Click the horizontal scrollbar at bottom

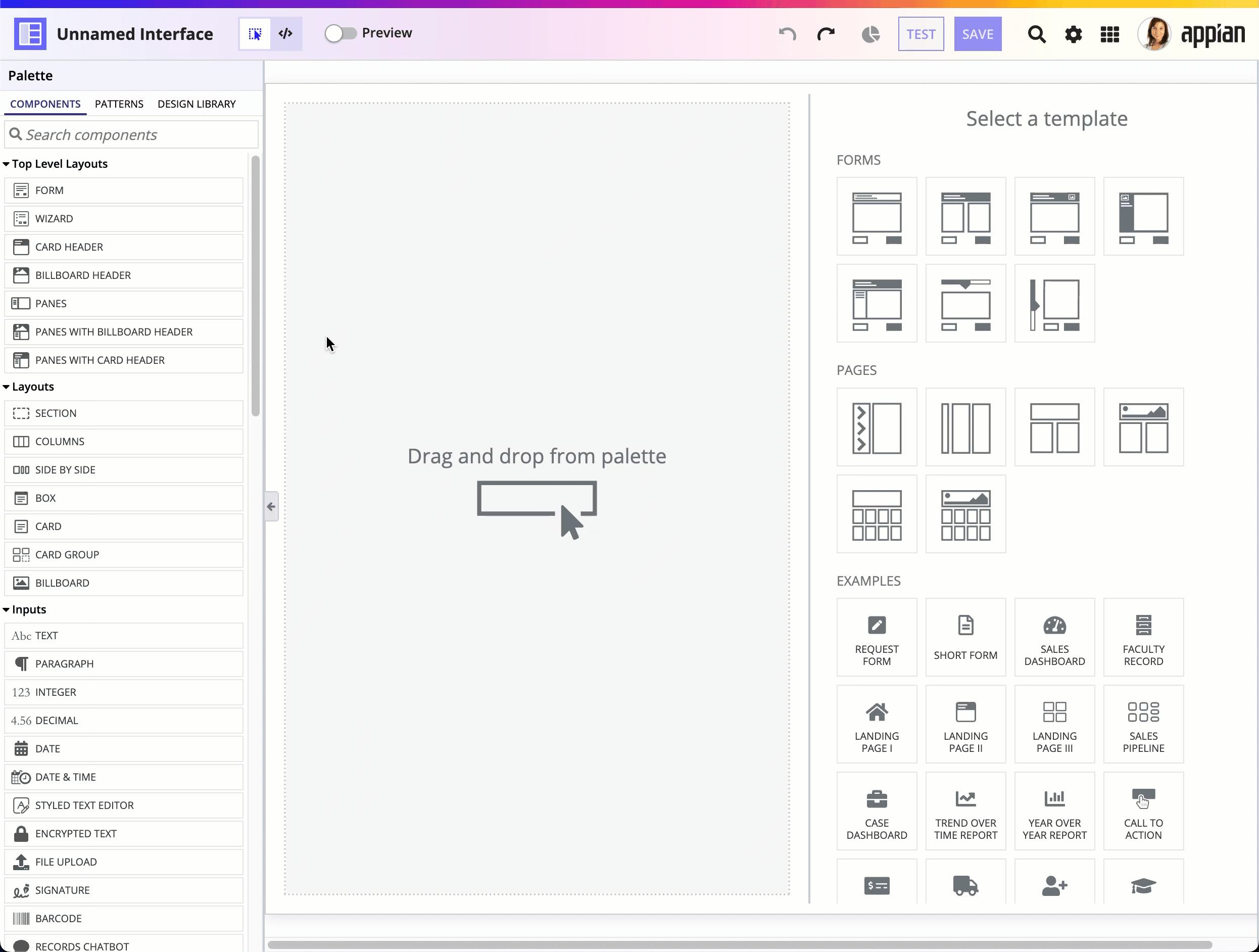click(x=740, y=944)
